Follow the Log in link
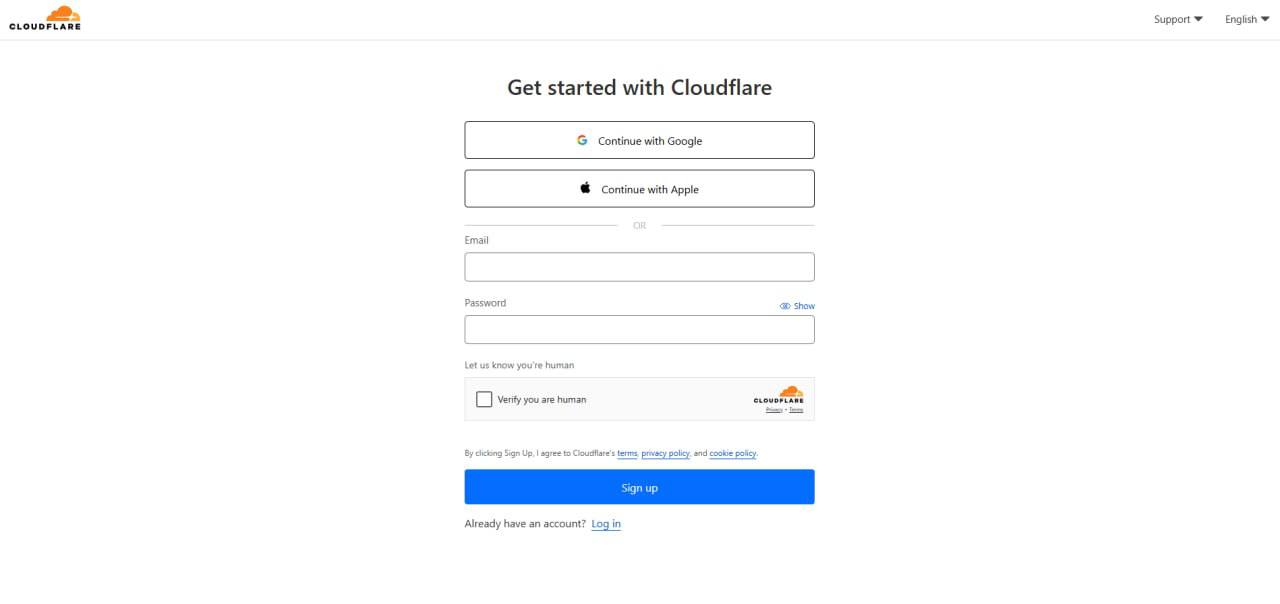This screenshot has width=1280, height=604. (606, 524)
